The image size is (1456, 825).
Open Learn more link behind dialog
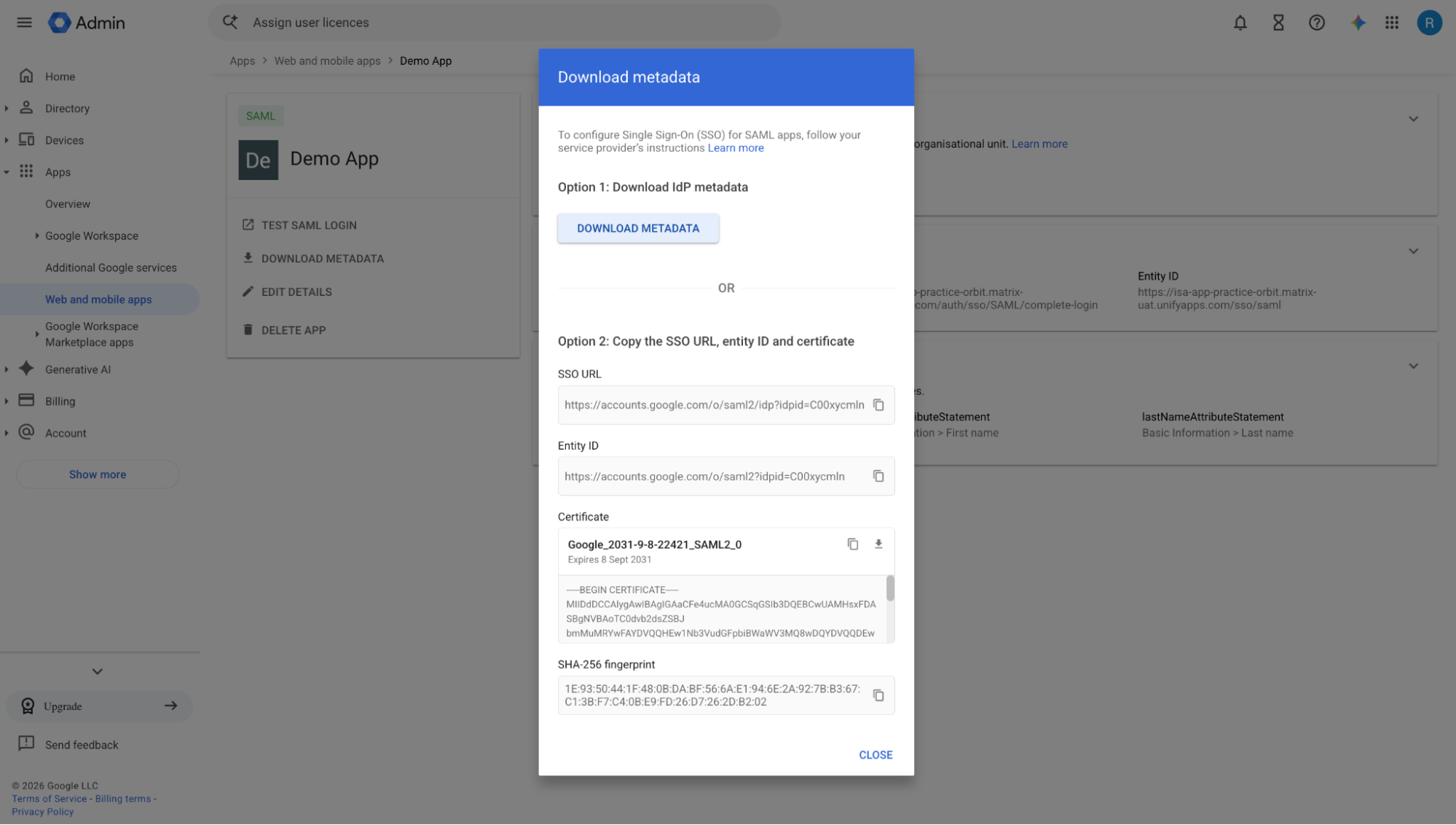click(1039, 144)
